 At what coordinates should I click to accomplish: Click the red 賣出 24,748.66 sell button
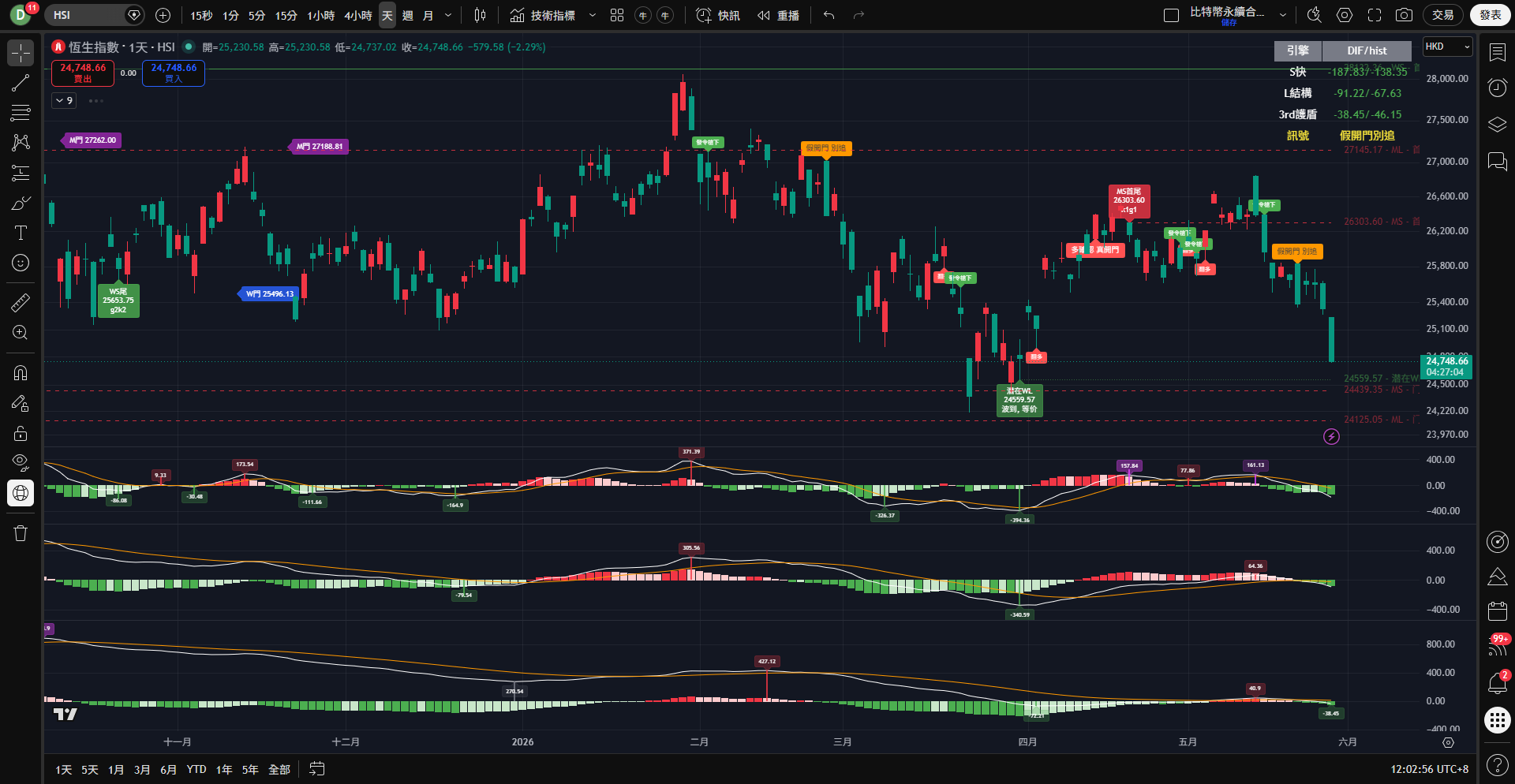(x=83, y=73)
